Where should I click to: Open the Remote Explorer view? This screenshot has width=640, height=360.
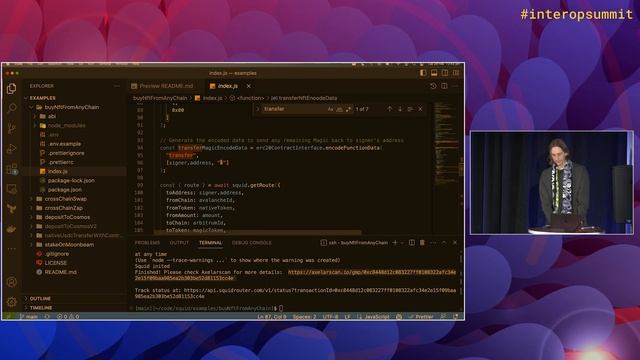click(11, 189)
